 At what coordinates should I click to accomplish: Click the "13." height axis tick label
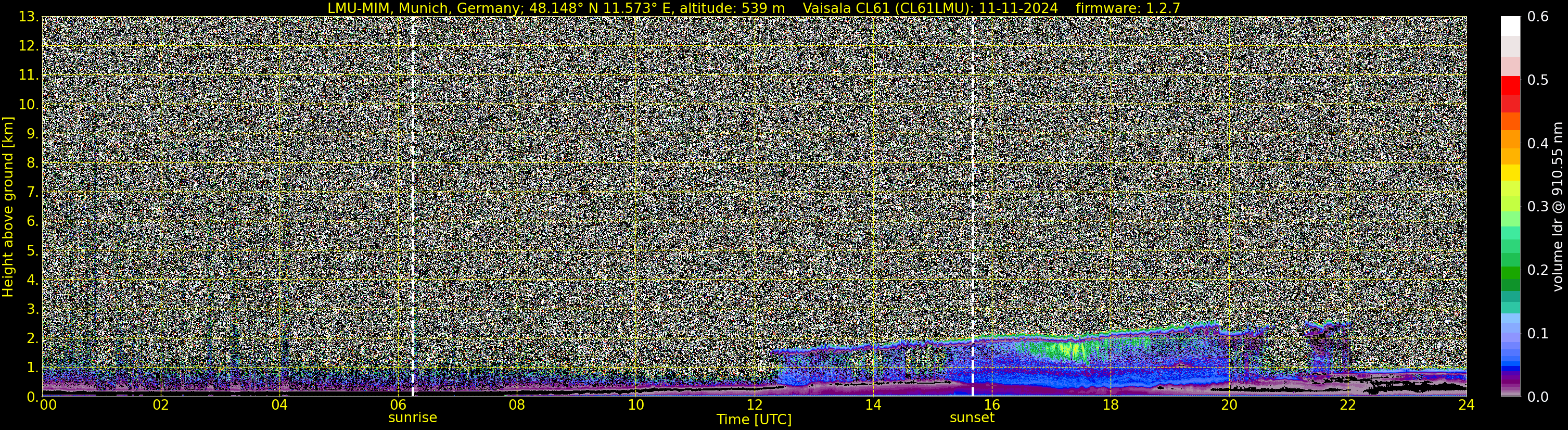coord(29,17)
